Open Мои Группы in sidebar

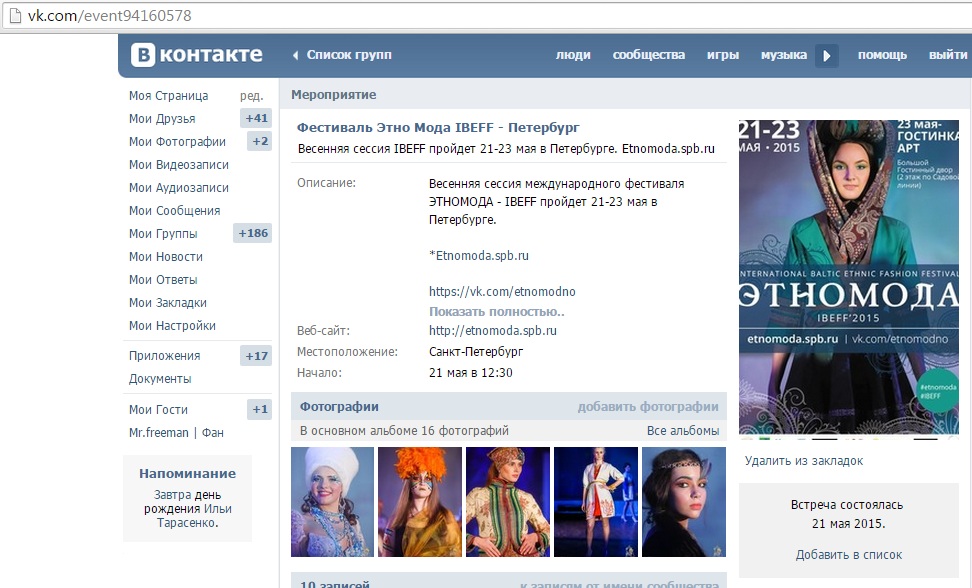point(163,233)
